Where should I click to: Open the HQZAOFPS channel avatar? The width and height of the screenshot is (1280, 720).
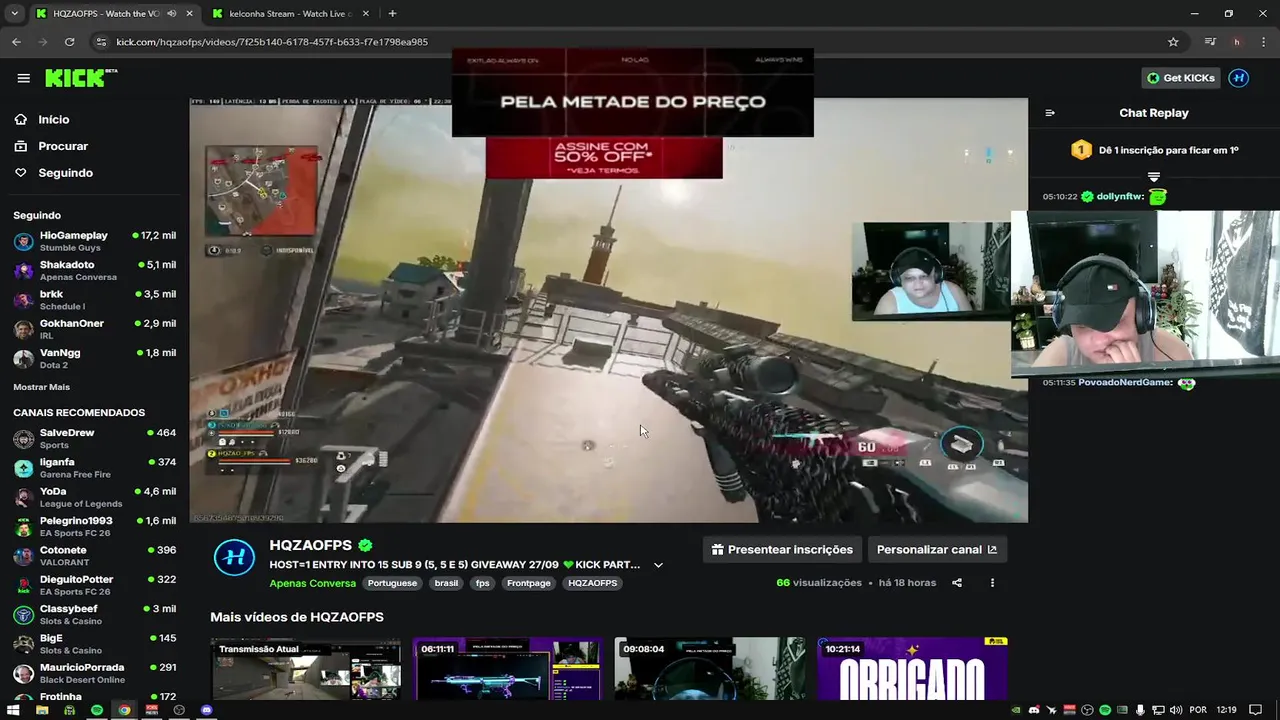[234, 557]
